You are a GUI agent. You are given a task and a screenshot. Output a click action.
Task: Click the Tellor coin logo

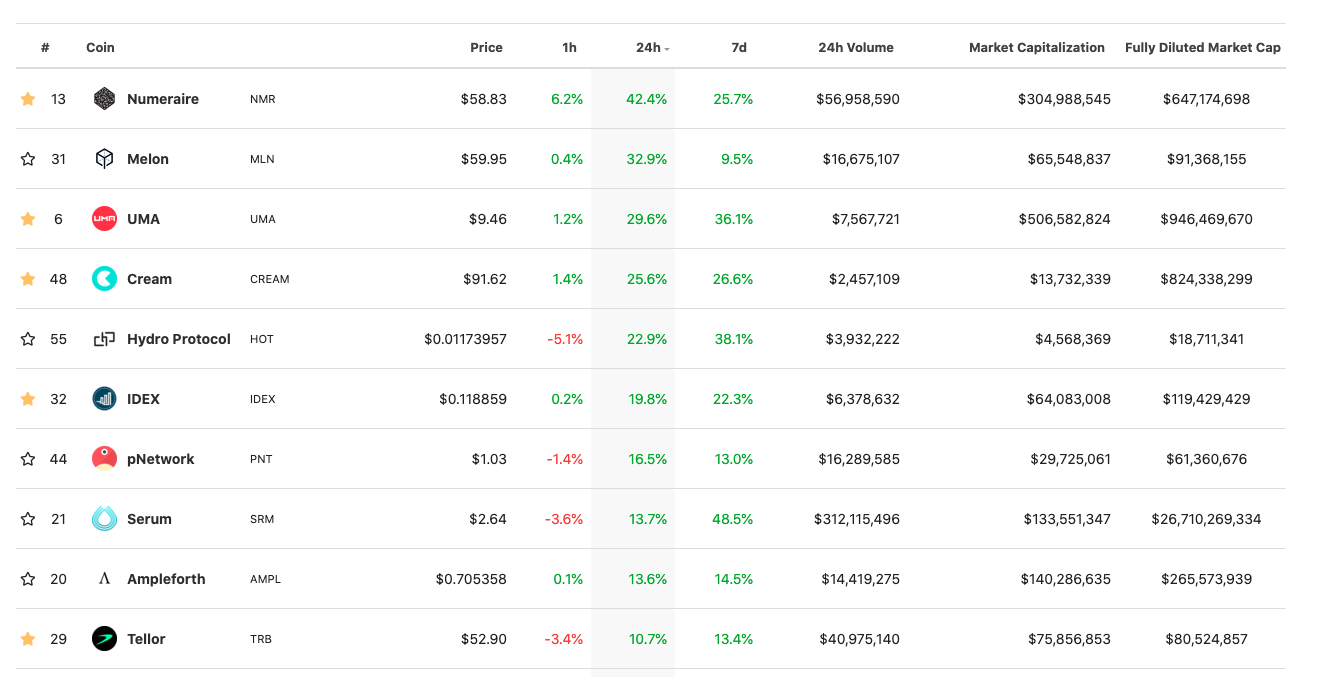click(104, 639)
